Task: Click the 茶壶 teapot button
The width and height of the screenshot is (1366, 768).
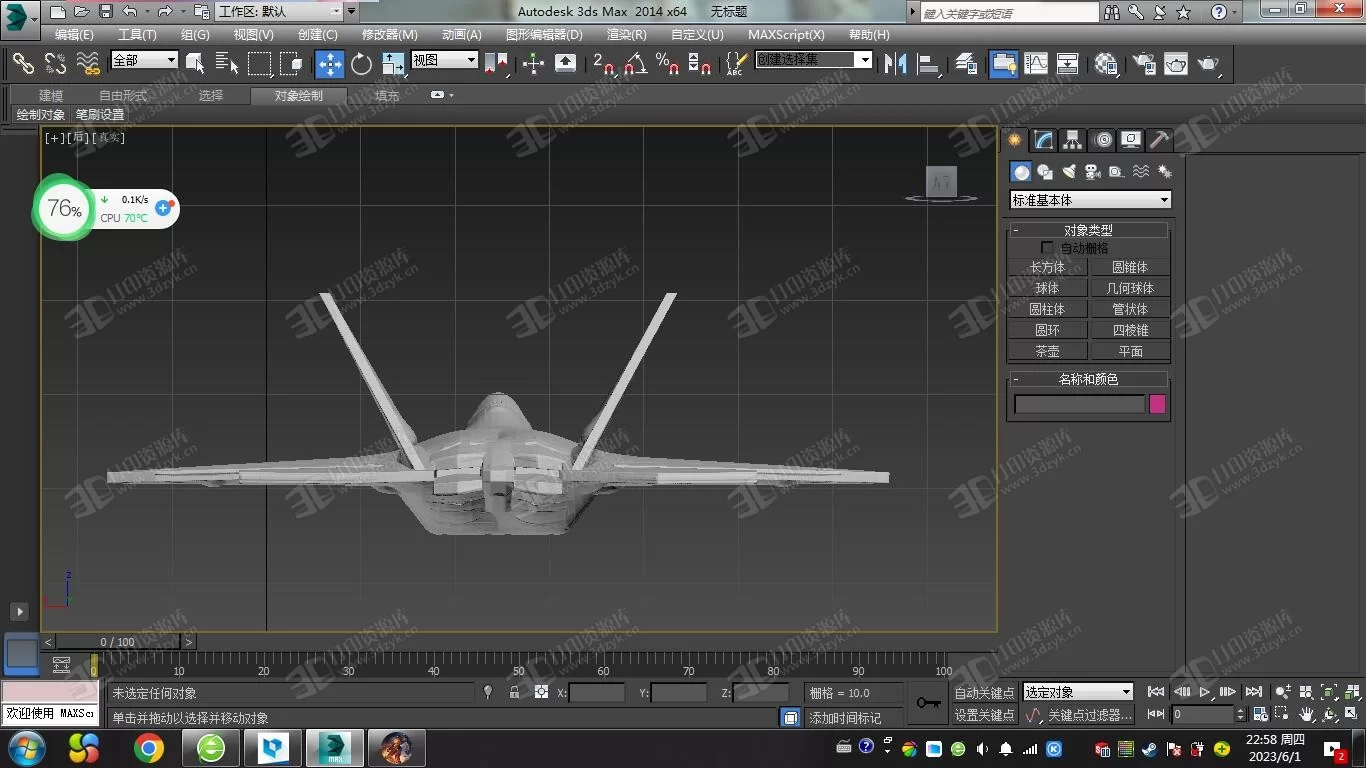Action: [x=1047, y=351]
